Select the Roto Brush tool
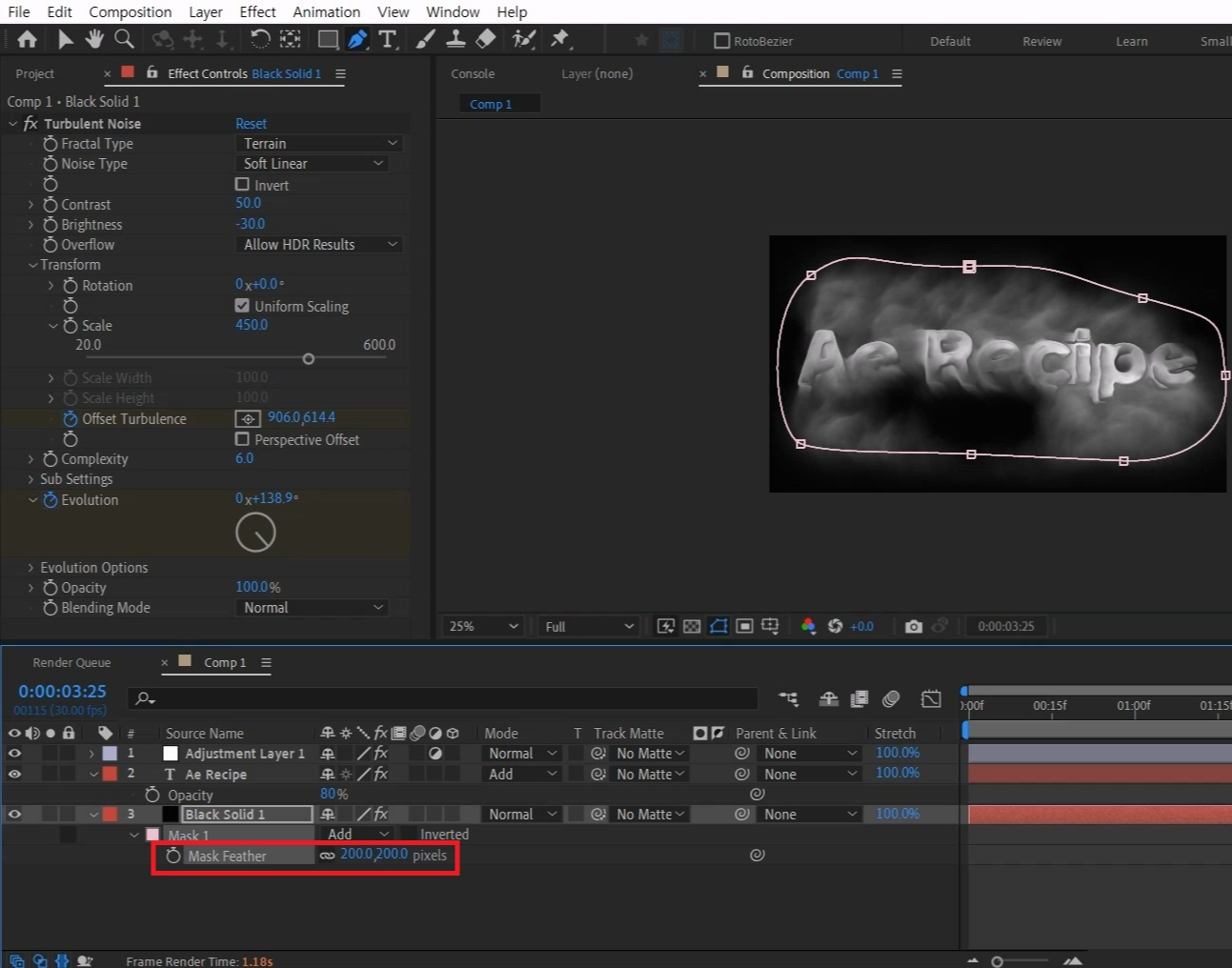This screenshot has width=1232, height=968. (x=523, y=39)
